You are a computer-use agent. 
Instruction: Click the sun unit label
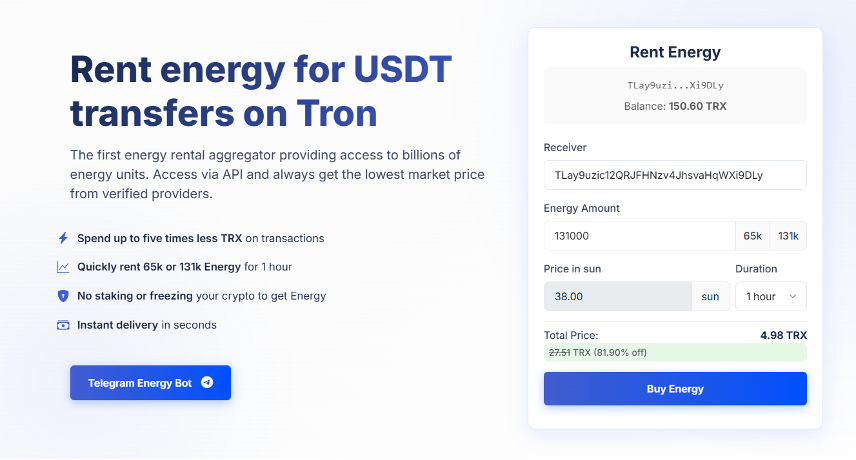tap(710, 296)
